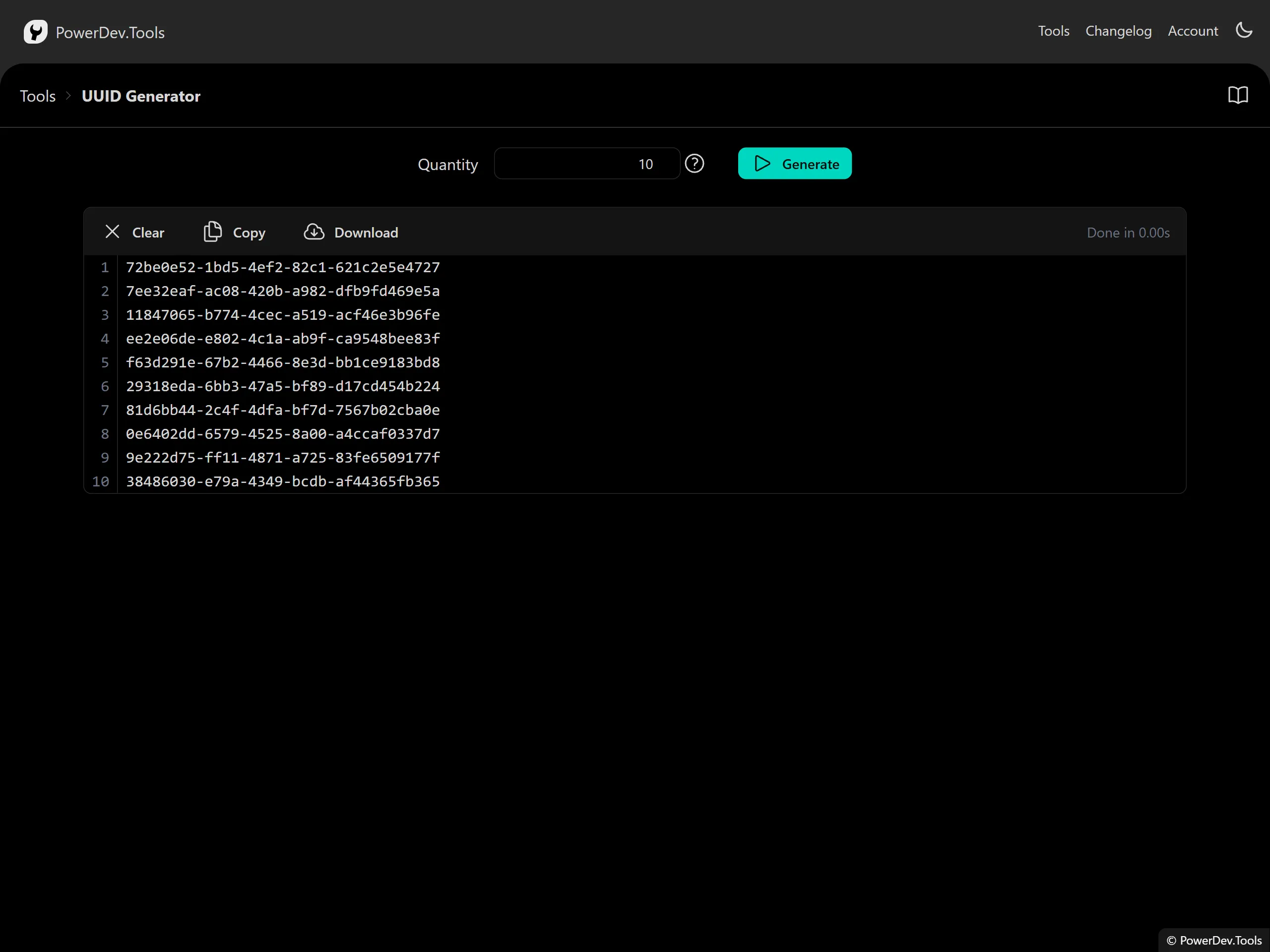Click UUID Generator breadcrumb title

[x=141, y=96]
